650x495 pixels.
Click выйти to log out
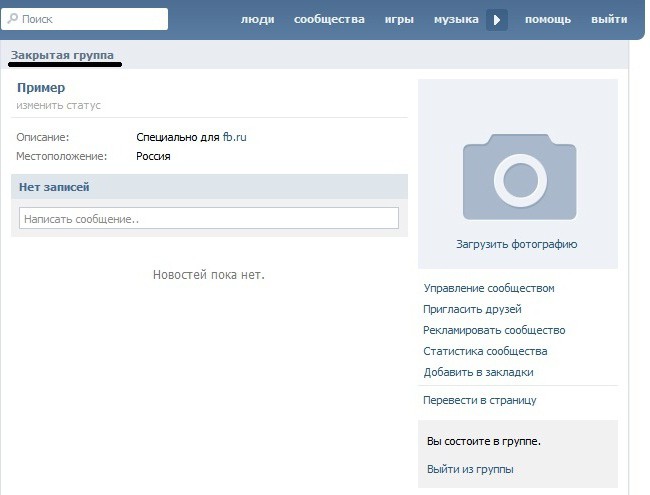tap(609, 19)
